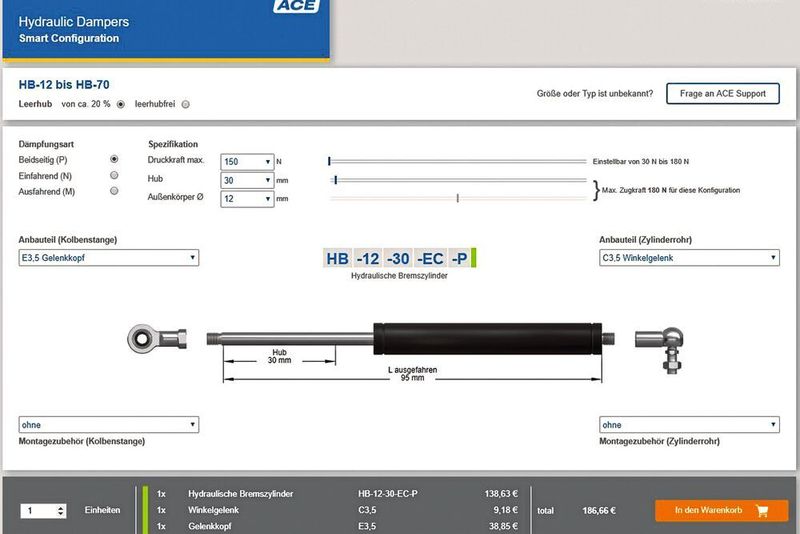This screenshot has width=800, height=534.
Task: Click the Druckkraft slider handle
Action: click(329, 161)
